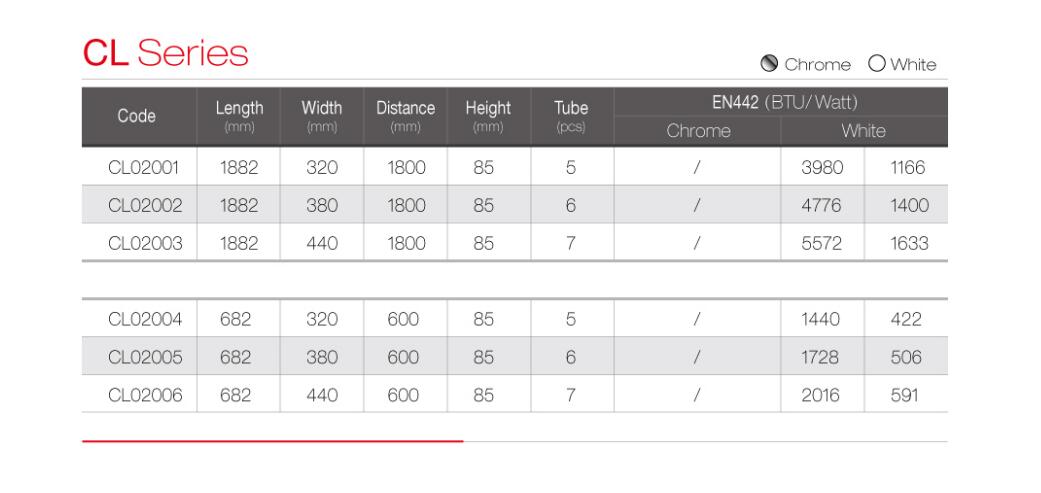
Task: Click the Length (mm) column header
Action: click(239, 116)
